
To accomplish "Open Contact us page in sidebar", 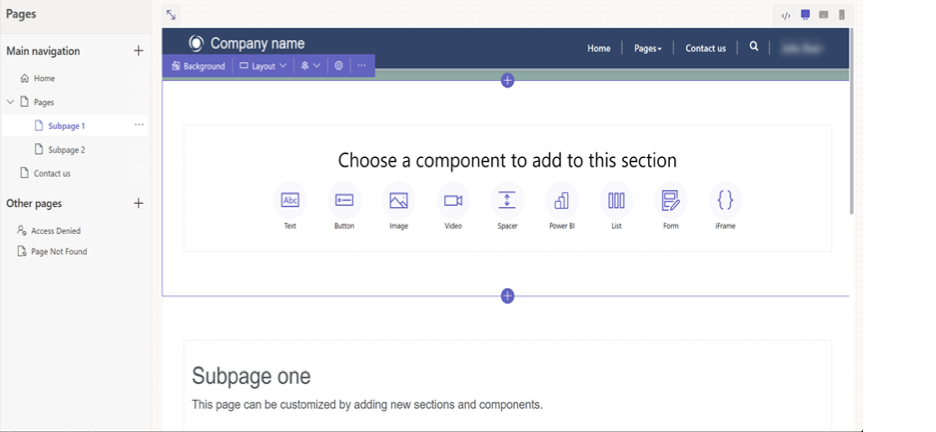I will pos(52,173).
